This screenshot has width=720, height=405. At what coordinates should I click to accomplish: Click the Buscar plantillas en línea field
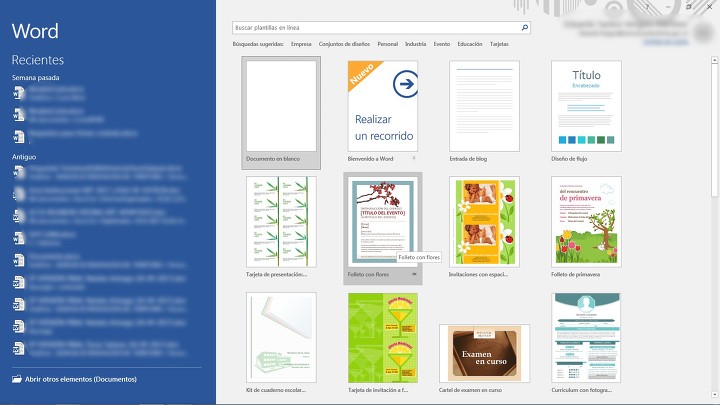pyautogui.click(x=375, y=28)
